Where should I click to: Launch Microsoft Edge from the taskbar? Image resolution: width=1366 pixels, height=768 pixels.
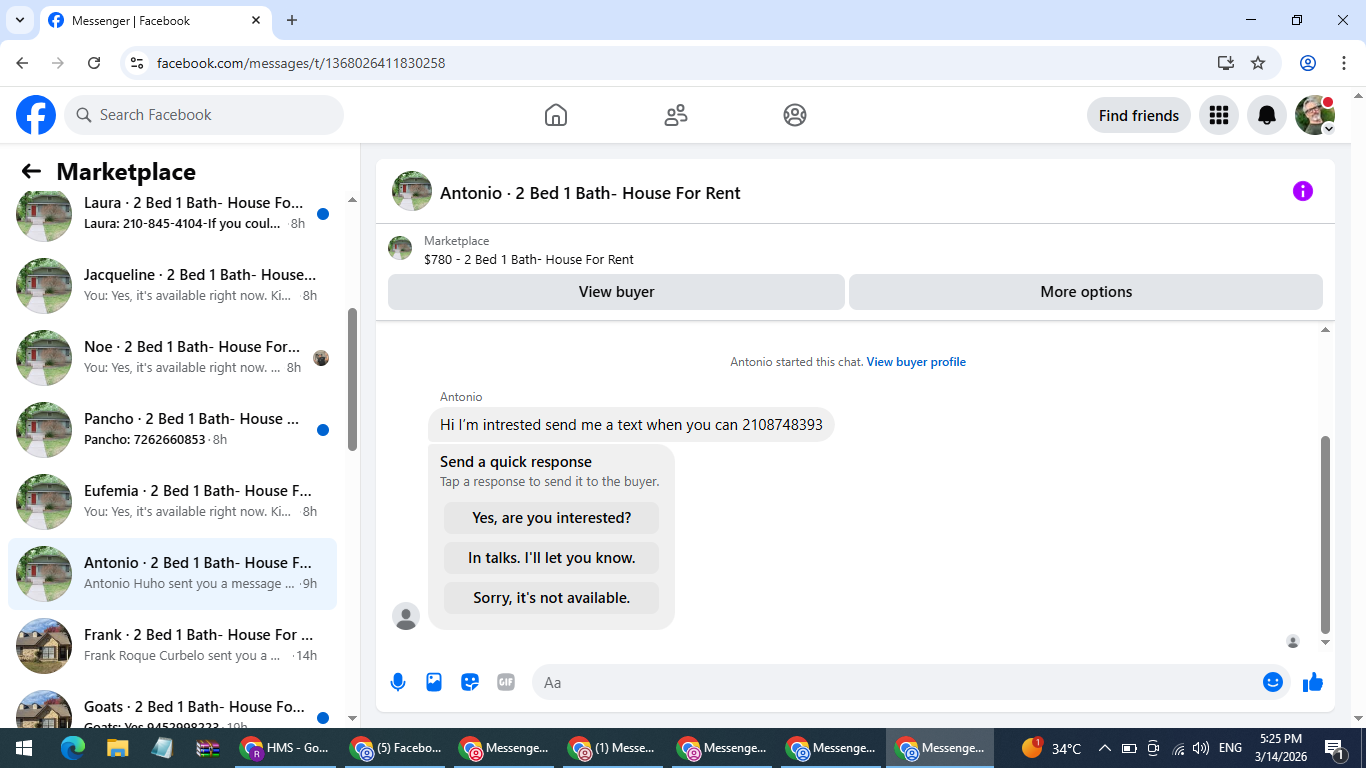pos(73,748)
